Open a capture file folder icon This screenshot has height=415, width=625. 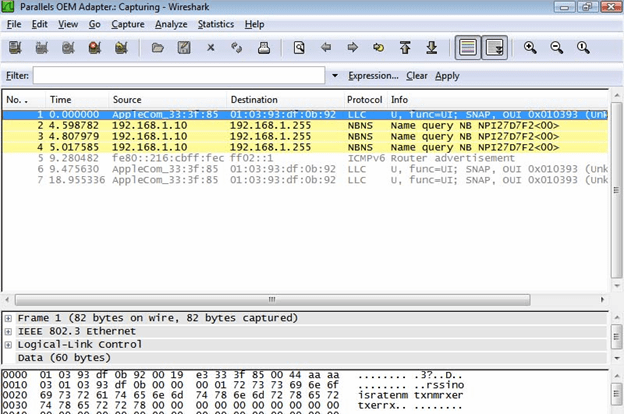coord(158,48)
